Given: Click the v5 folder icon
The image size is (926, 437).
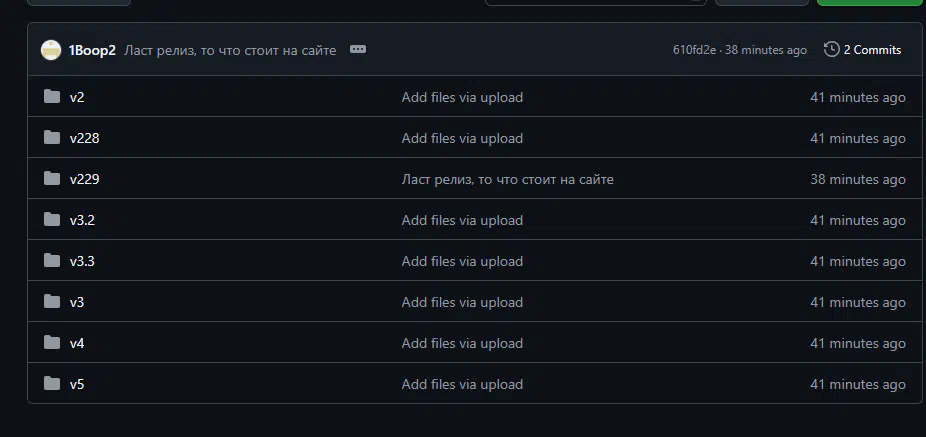Looking at the screenshot, I should [x=52, y=384].
